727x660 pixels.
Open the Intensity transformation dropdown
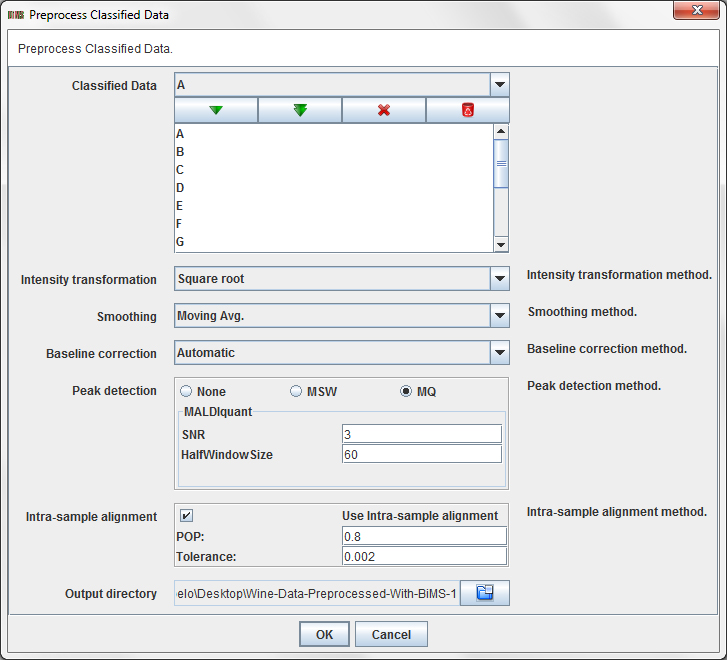pos(500,278)
